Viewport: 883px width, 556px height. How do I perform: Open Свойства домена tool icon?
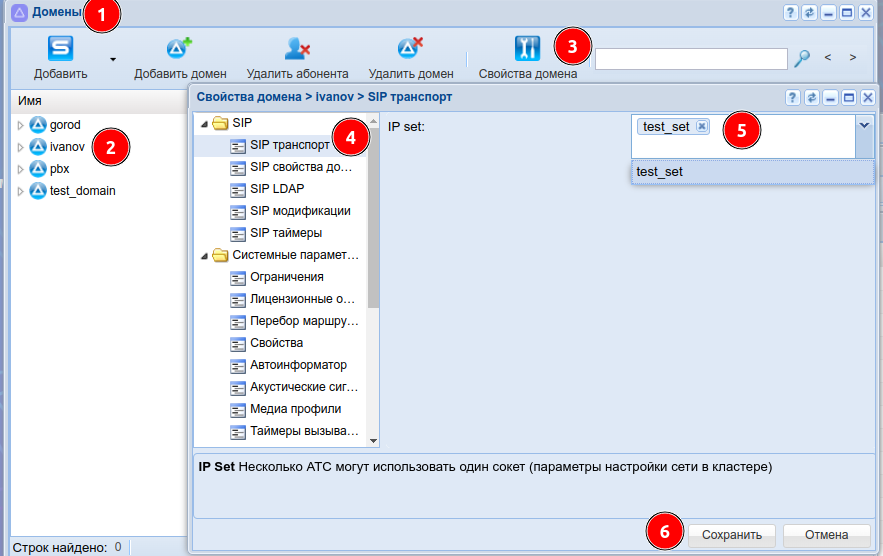(528, 48)
